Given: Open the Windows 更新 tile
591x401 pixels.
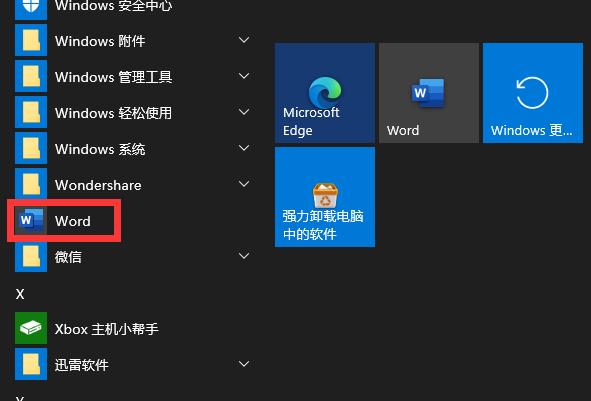Looking at the screenshot, I should (x=533, y=93).
